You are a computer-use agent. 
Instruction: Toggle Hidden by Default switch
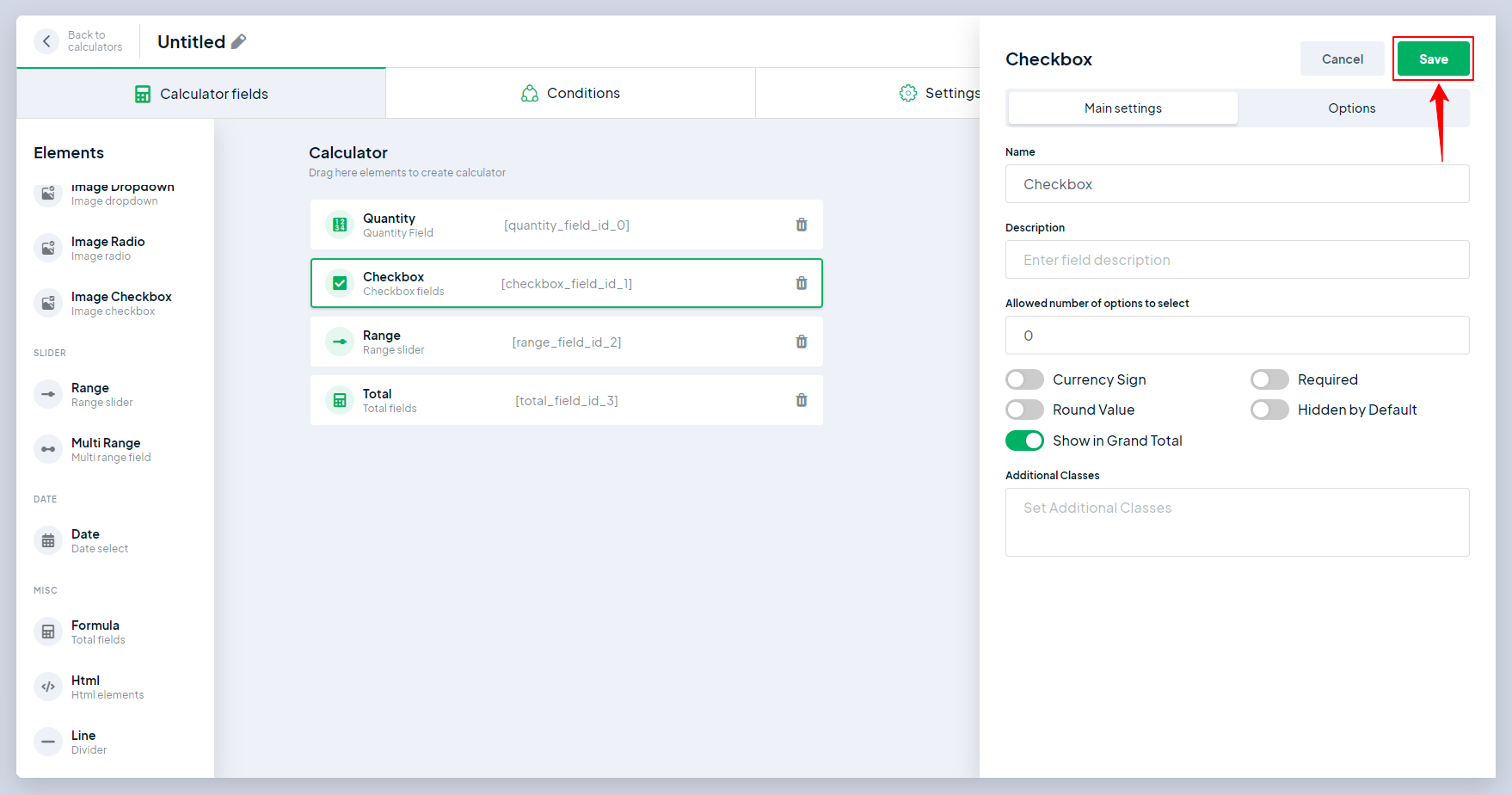tap(1269, 410)
